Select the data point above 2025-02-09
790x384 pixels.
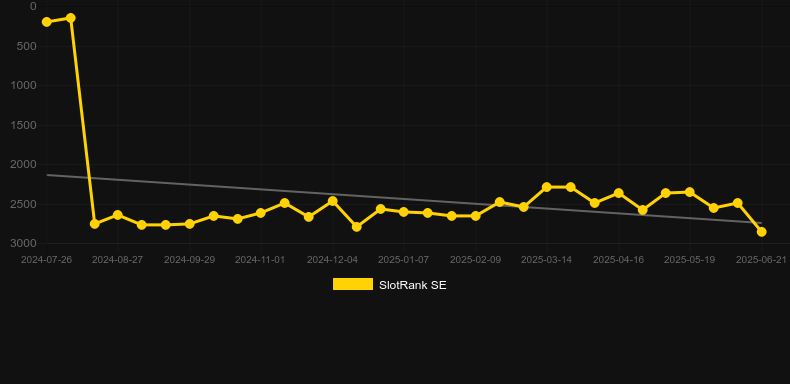475,216
